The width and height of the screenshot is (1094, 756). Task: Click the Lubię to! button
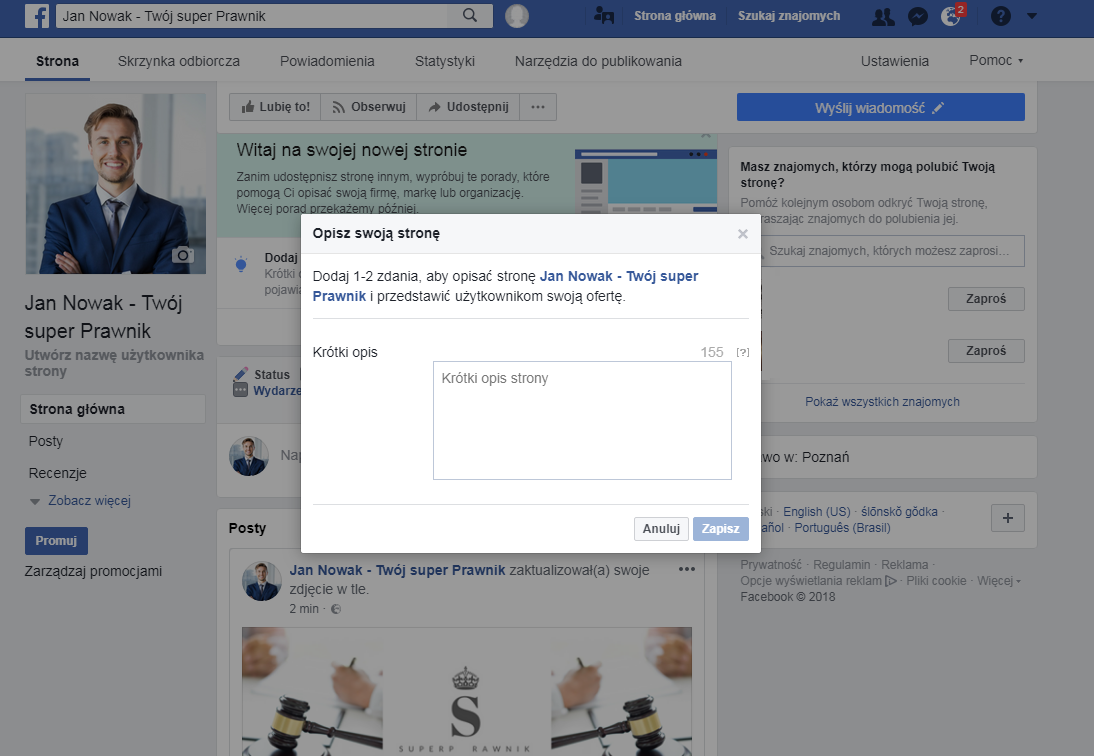tap(275, 107)
